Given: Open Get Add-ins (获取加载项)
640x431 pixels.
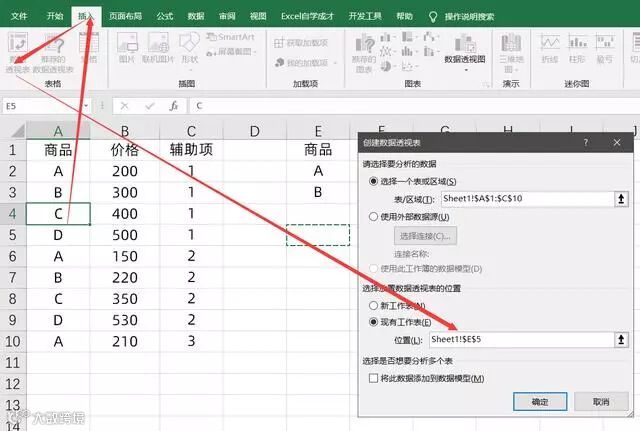Looking at the screenshot, I should 301,43.
